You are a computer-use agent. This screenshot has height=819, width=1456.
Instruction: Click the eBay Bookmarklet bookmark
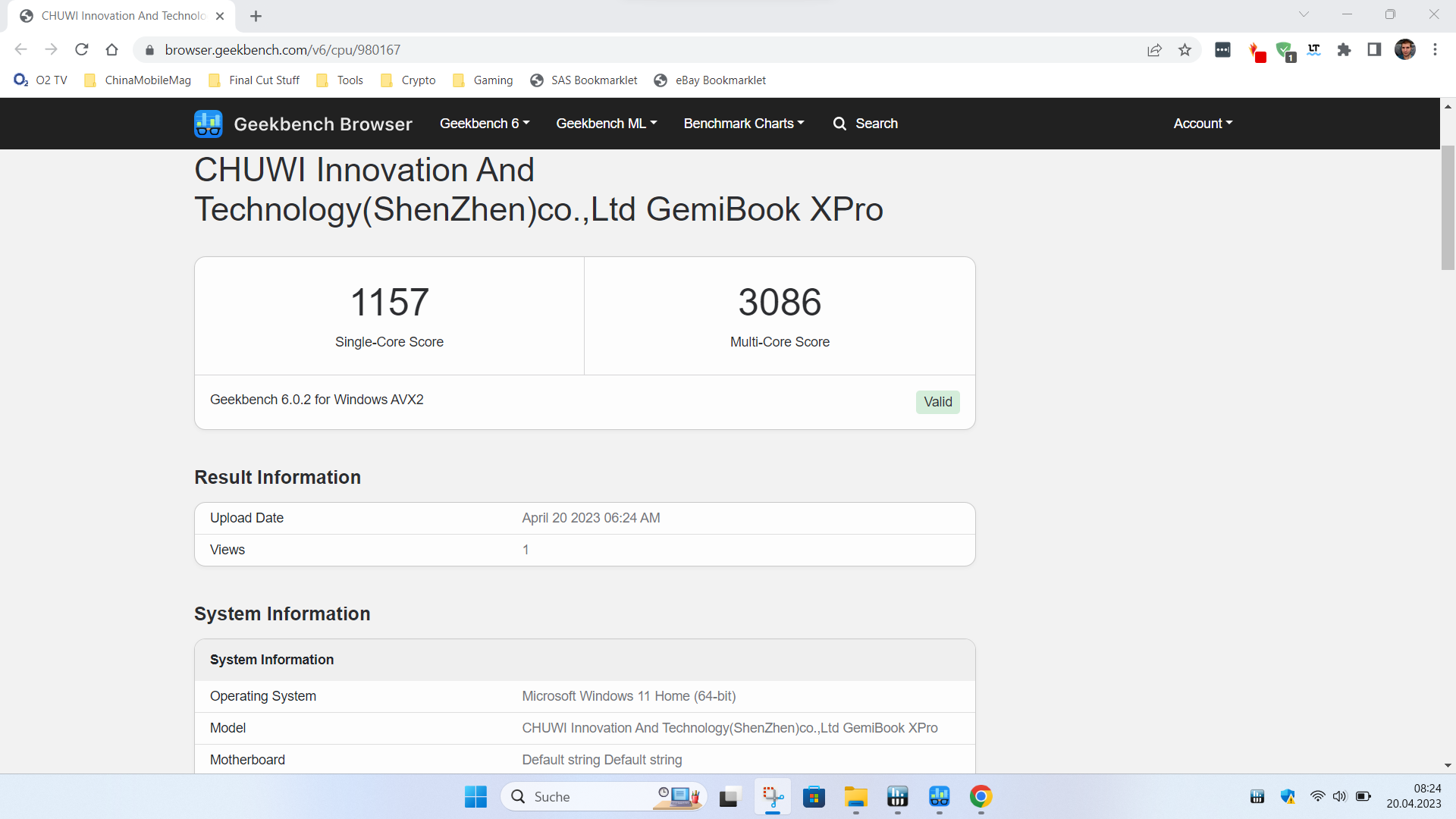coord(711,80)
